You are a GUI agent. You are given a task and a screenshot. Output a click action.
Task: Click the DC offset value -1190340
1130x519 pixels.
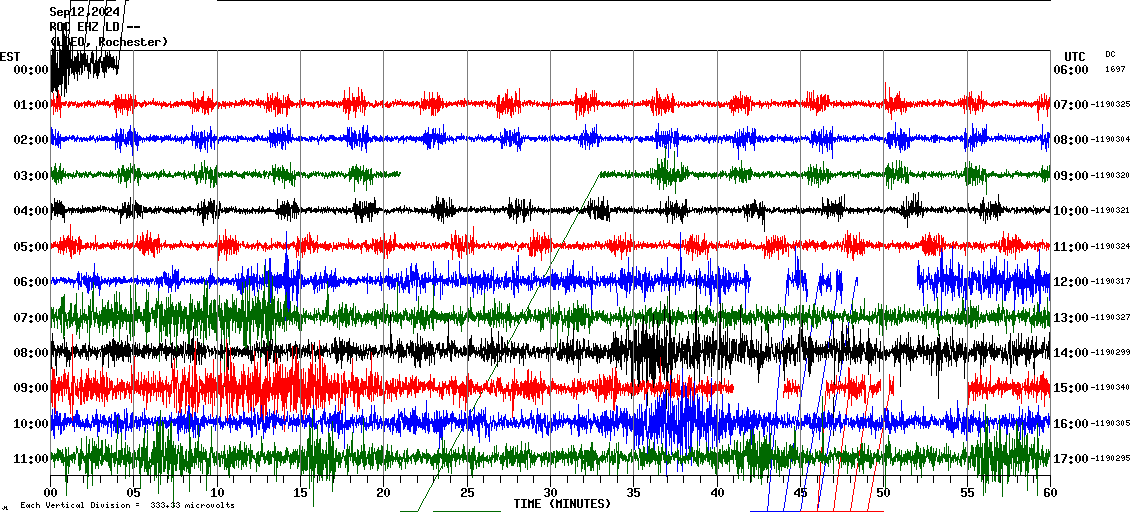coord(1111,388)
